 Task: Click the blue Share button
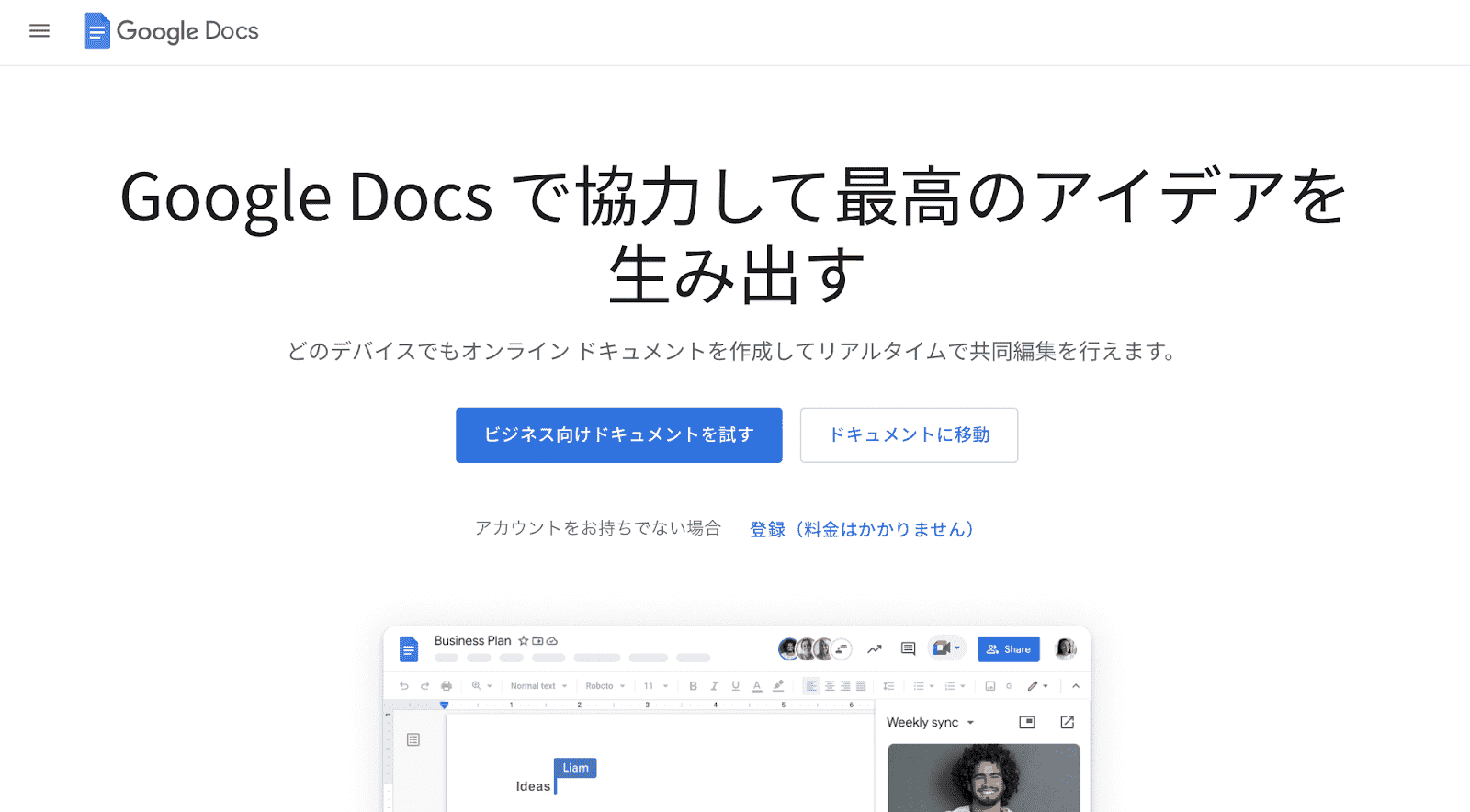pos(1008,649)
